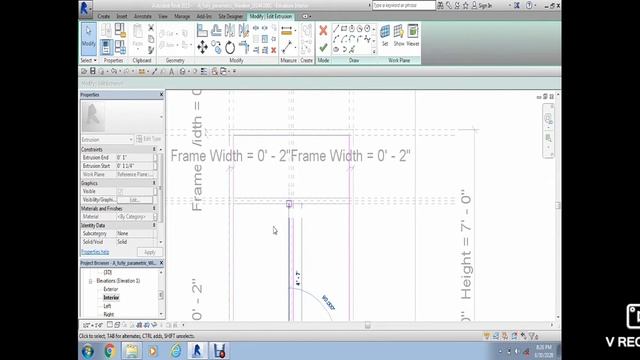
Task: Click the Move tool in Modify panel
Action: point(202,48)
